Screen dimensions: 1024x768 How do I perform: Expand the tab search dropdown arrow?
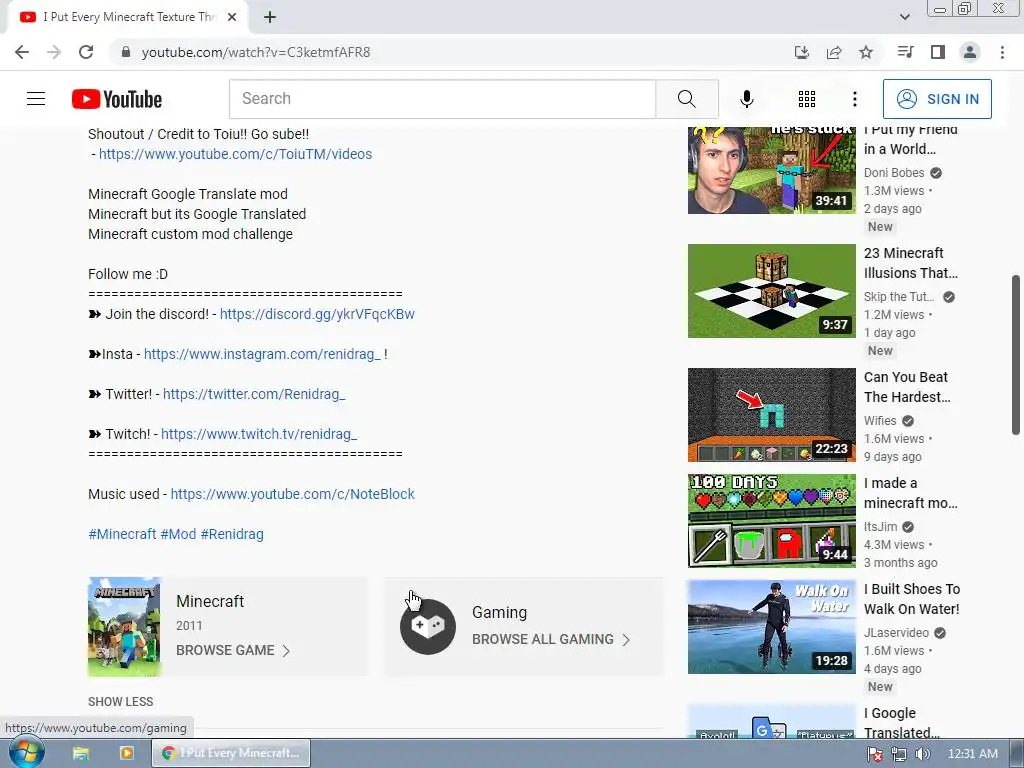(x=904, y=17)
